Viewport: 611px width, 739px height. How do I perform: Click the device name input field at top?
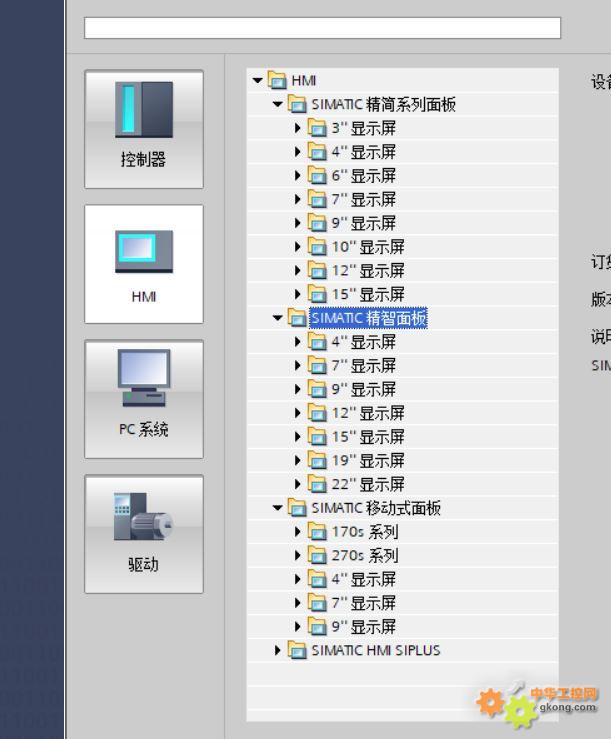322,28
